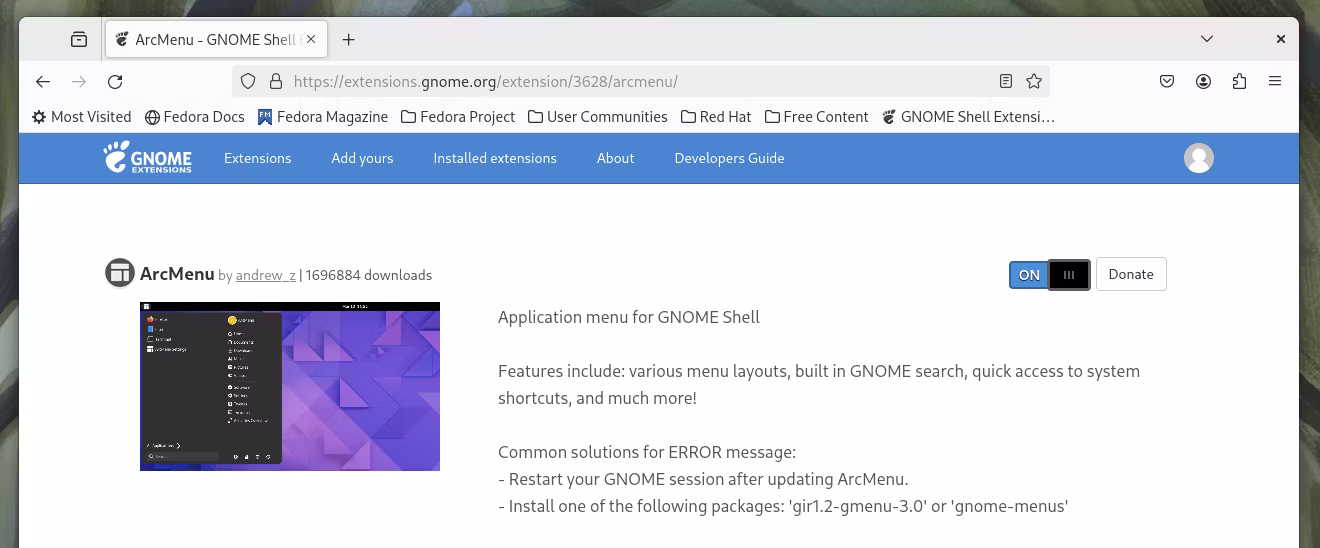The image size is (1320, 548).
Task: Toggle reader view icon in address bar
Action: pyautogui.click(x=1006, y=82)
